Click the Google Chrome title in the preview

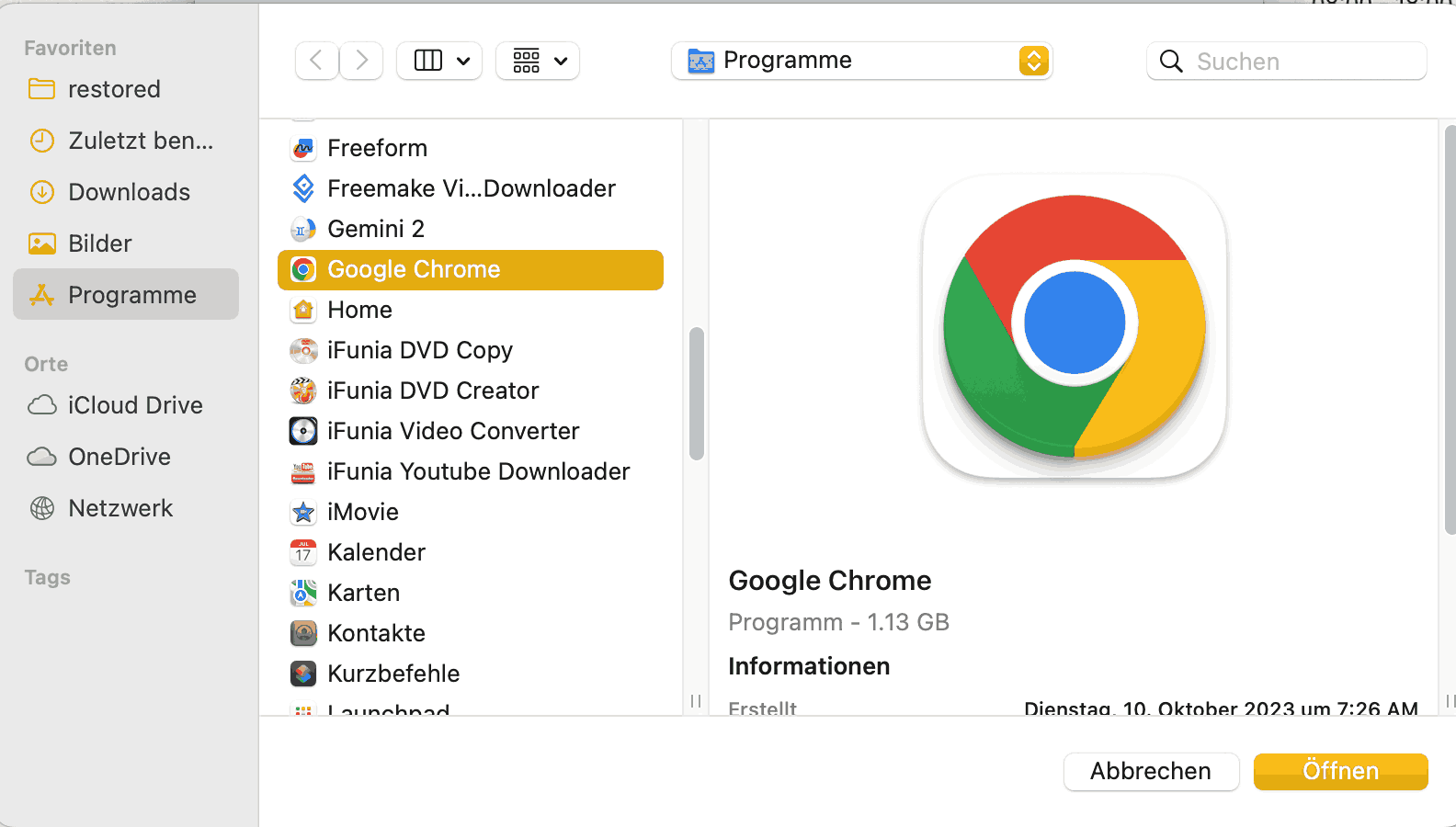point(830,581)
